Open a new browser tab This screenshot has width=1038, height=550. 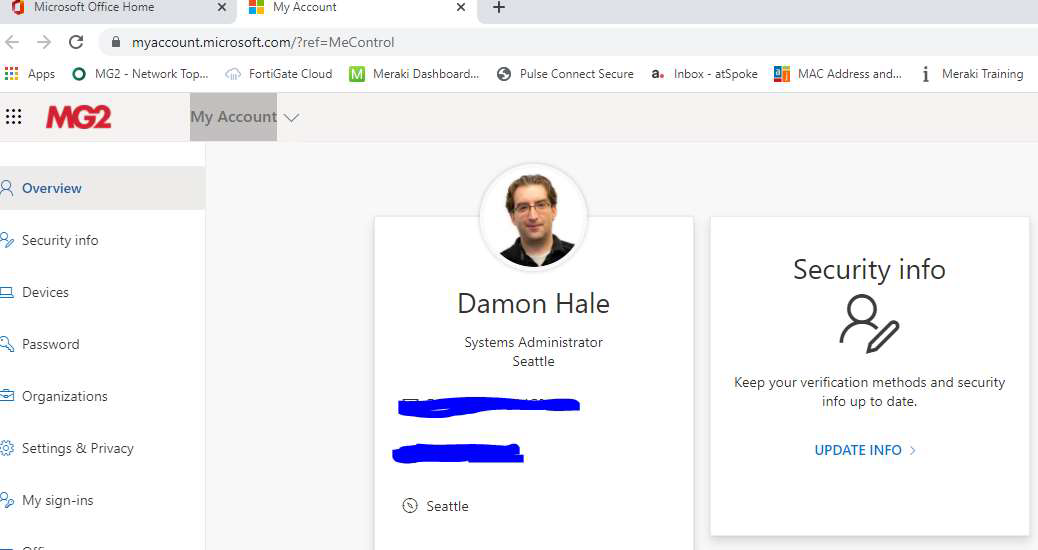[x=499, y=8]
